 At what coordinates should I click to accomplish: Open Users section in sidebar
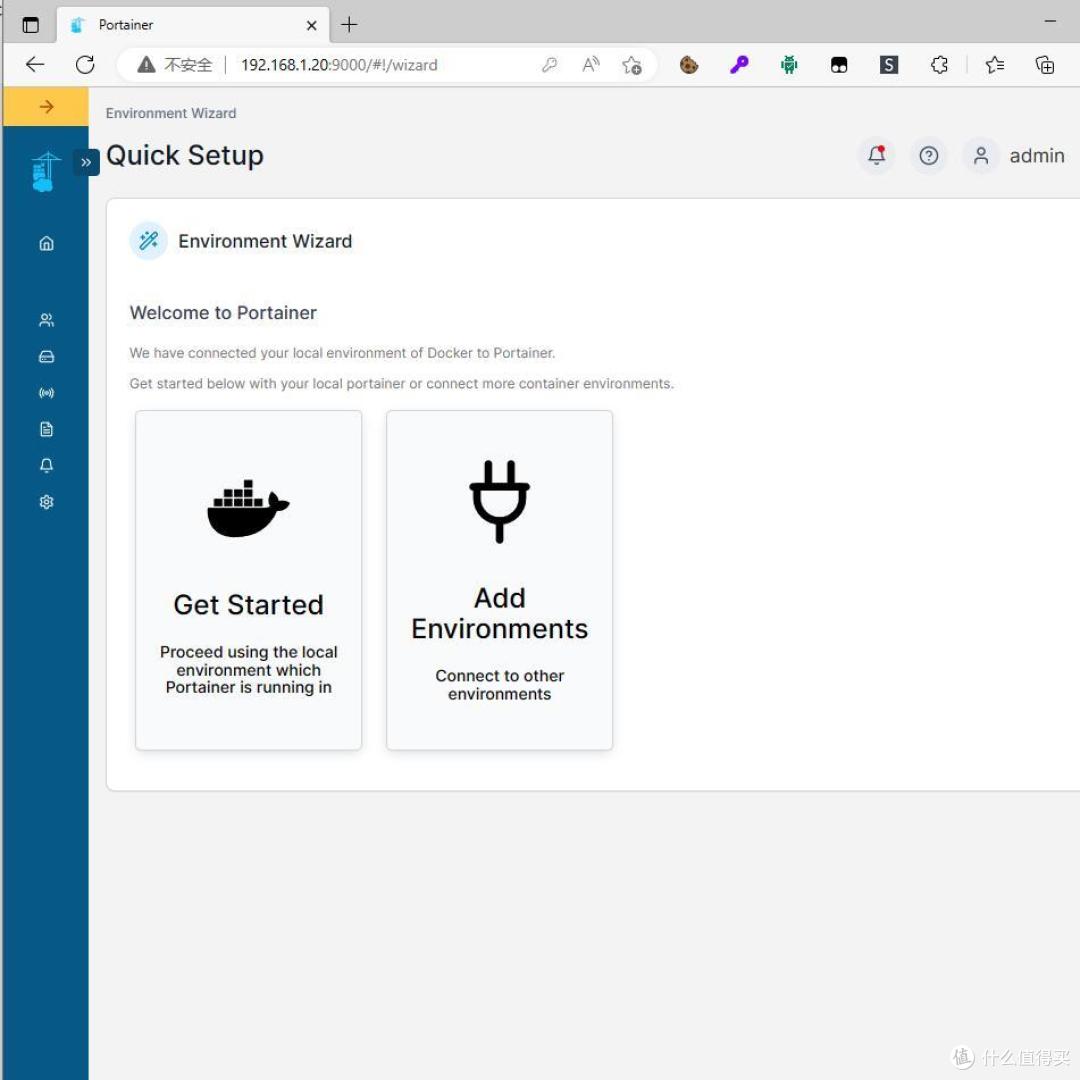46,320
